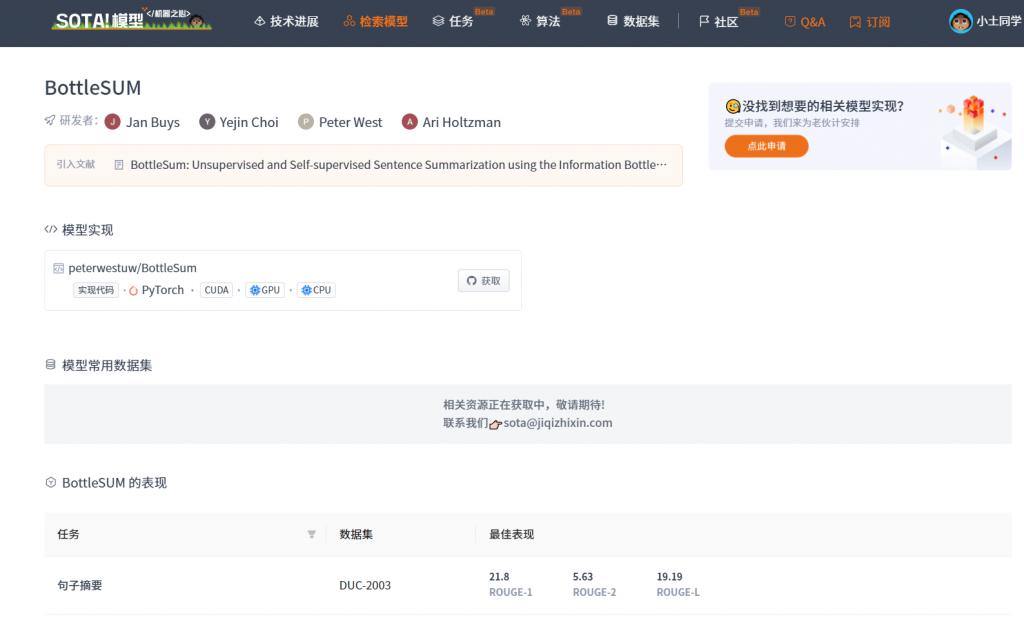The width and height of the screenshot is (1024, 623).
Task: Click the 研发者 rocket icon
Action: (50, 120)
